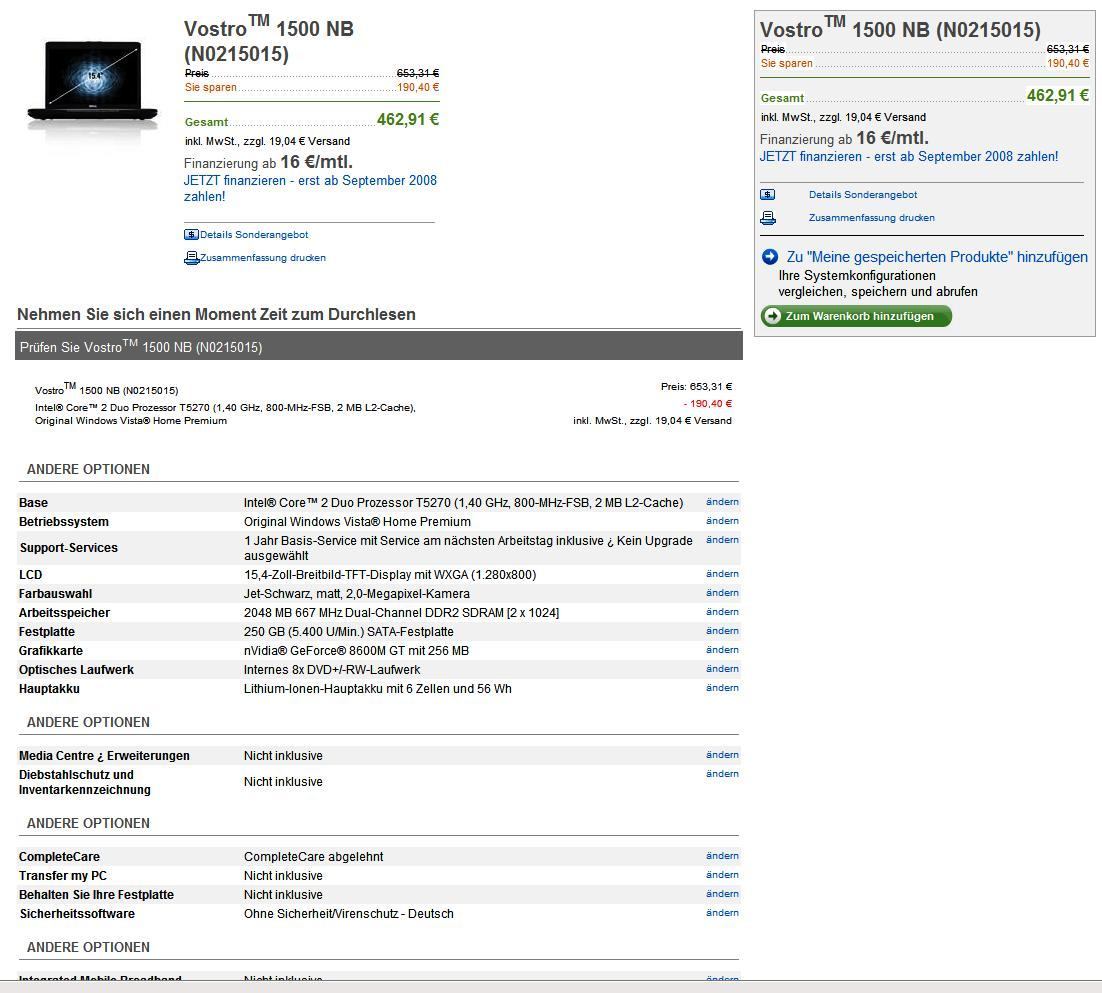Click the Jet-Schwarz, matt value
This screenshot has height=993, width=1102.
(356, 594)
